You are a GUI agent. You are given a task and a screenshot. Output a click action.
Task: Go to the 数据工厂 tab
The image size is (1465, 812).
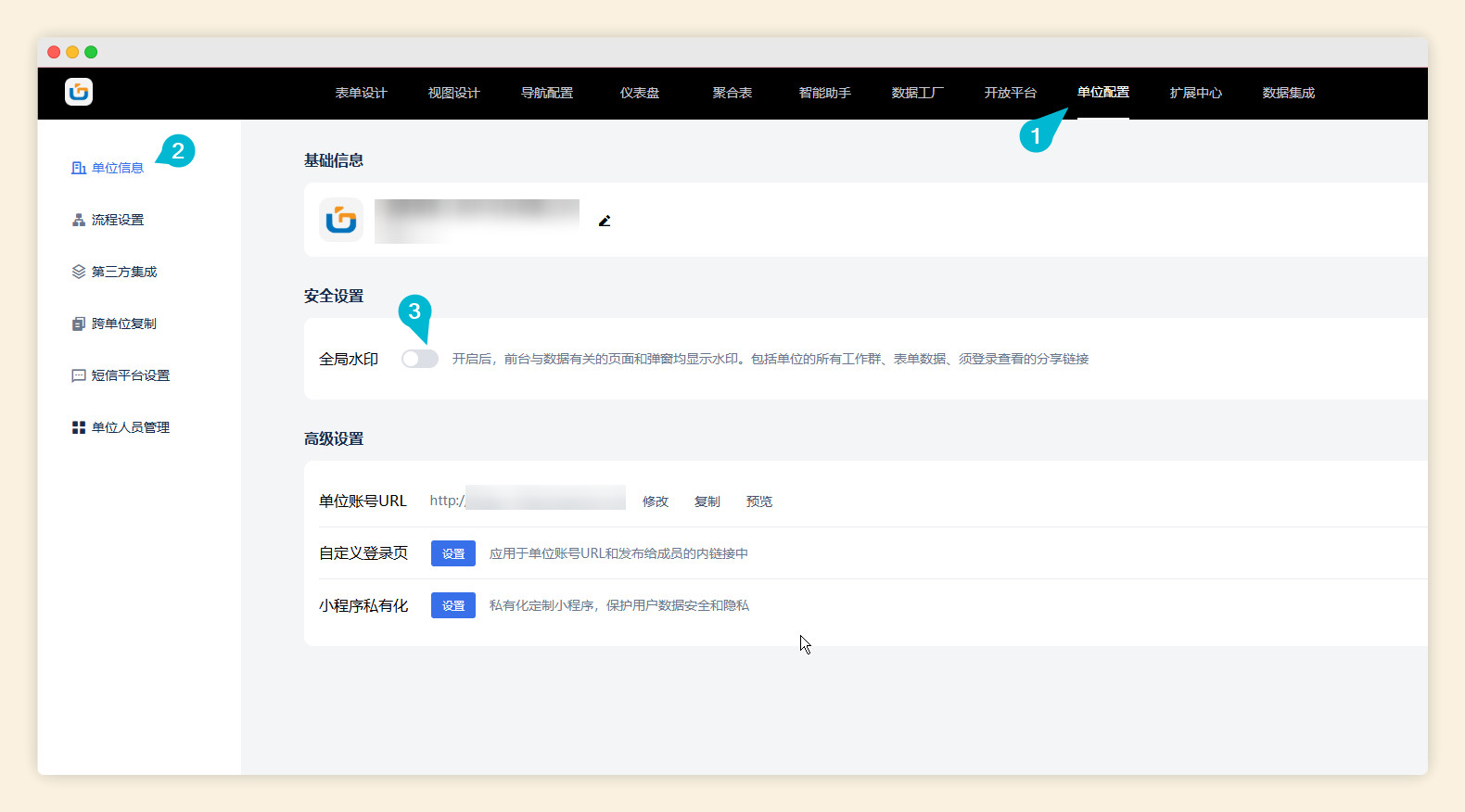pyautogui.click(x=917, y=93)
